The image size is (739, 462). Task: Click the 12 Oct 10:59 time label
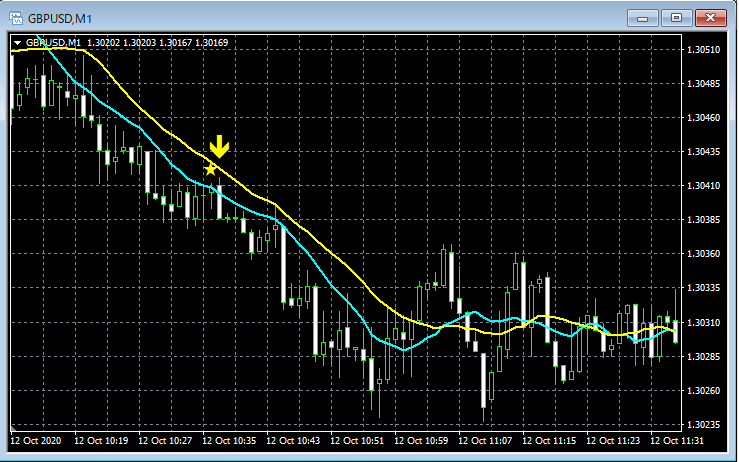click(421, 441)
